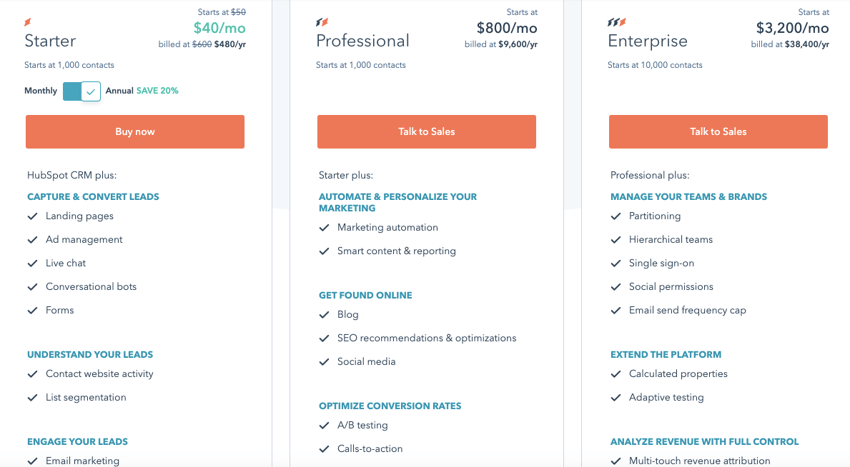The image size is (850, 467).
Task: Open the Get Found Online section heading
Action: pyautogui.click(x=365, y=295)
